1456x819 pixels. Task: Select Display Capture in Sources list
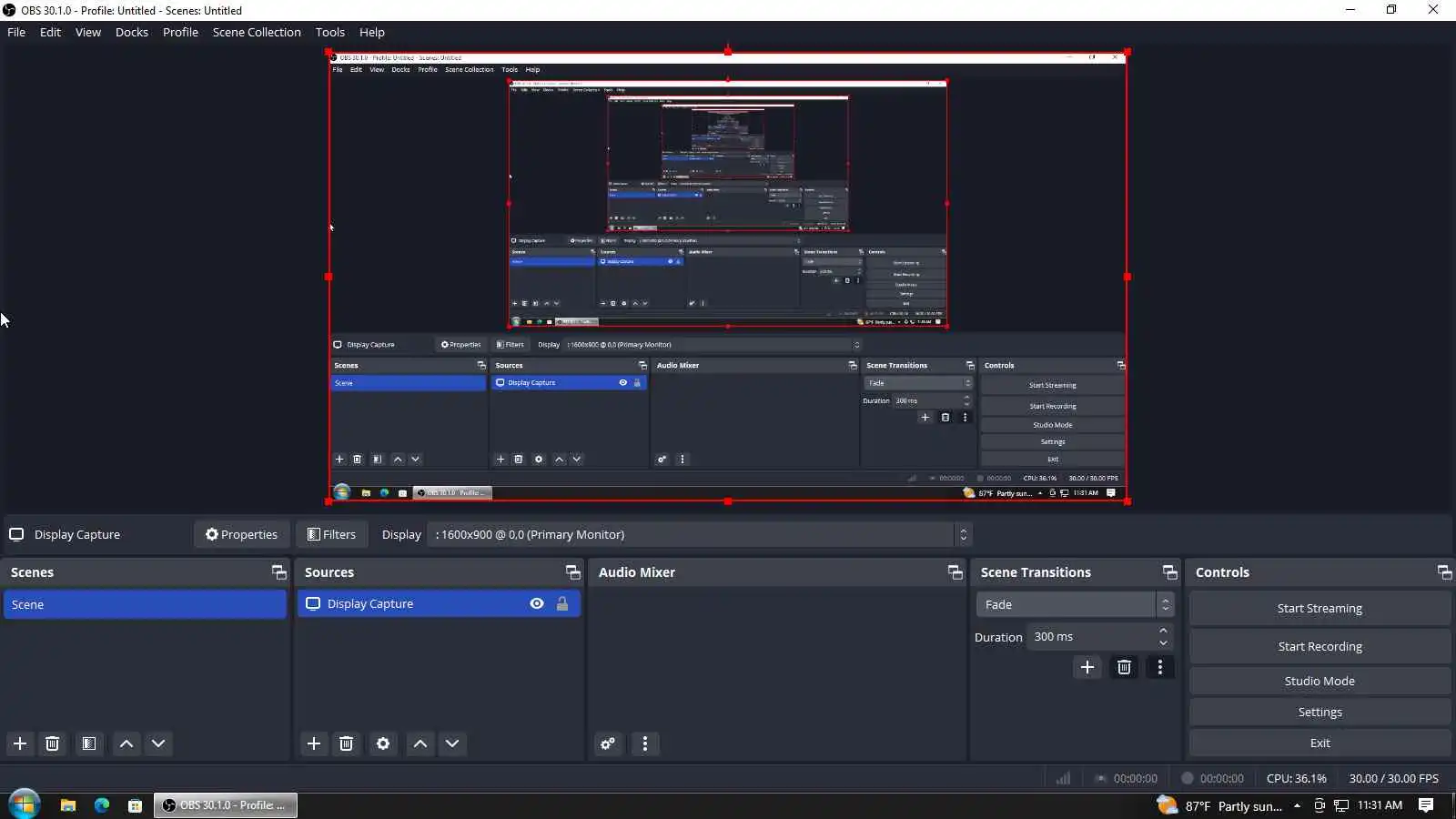[x=439, y=603]
